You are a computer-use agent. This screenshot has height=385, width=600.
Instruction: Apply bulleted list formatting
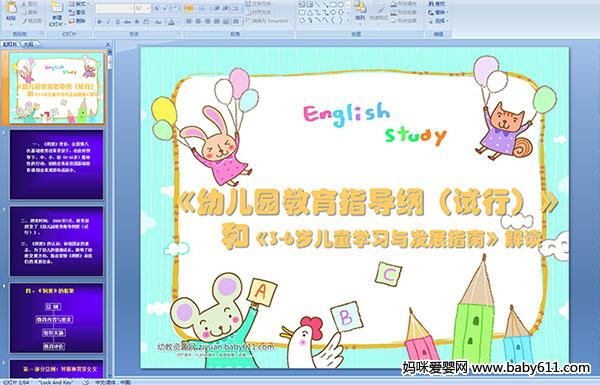[x=189, y=8]
